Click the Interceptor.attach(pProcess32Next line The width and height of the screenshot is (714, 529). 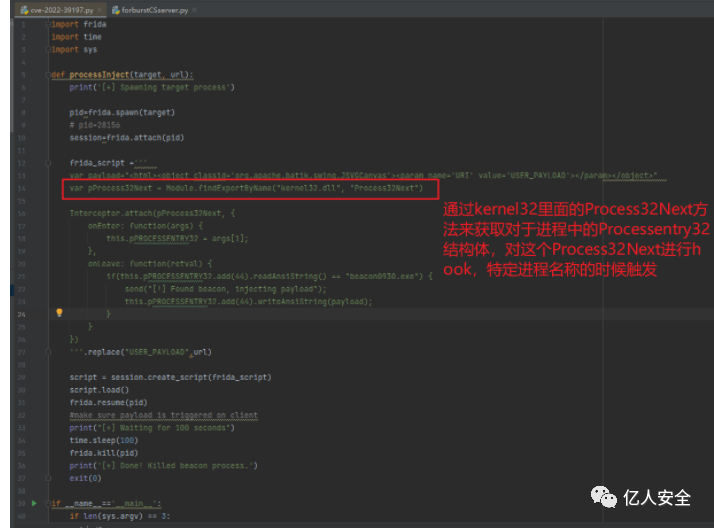coord(152,213)
